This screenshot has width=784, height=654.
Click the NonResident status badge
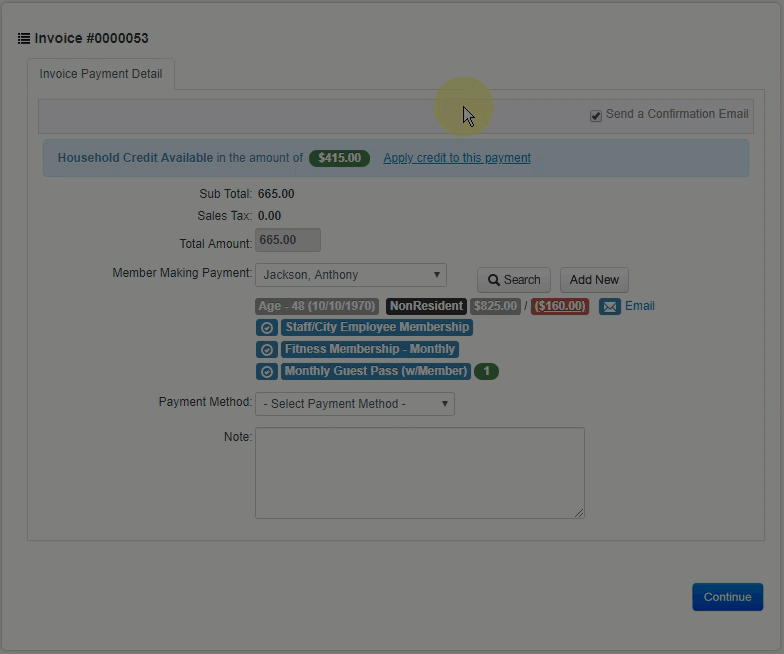(x=426, y=306)
